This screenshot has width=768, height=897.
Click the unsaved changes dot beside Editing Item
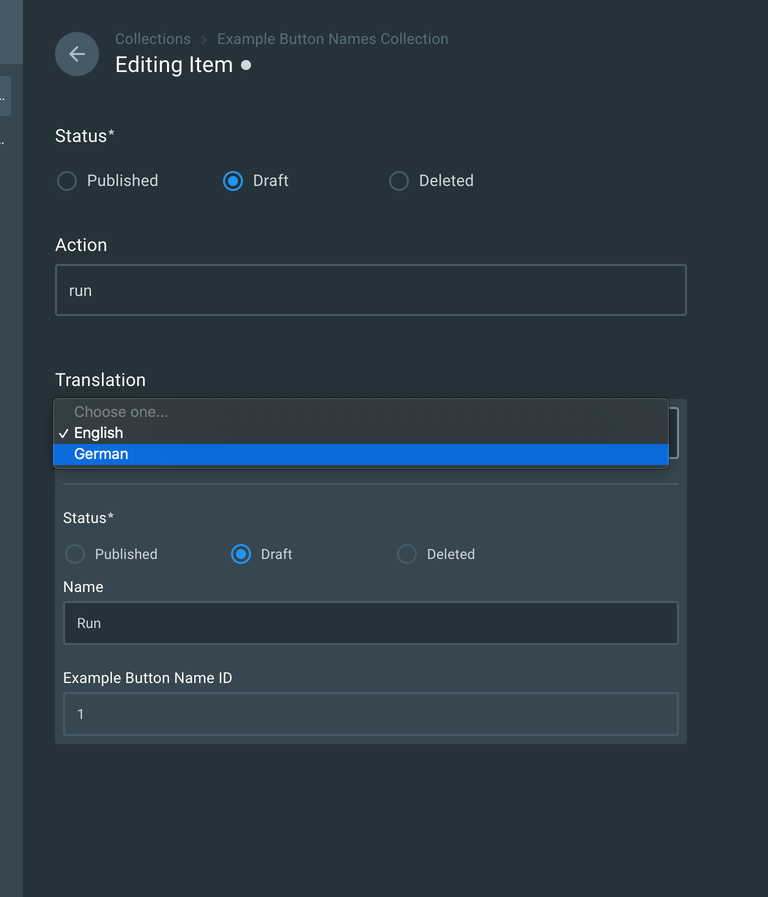click(246, 66)
